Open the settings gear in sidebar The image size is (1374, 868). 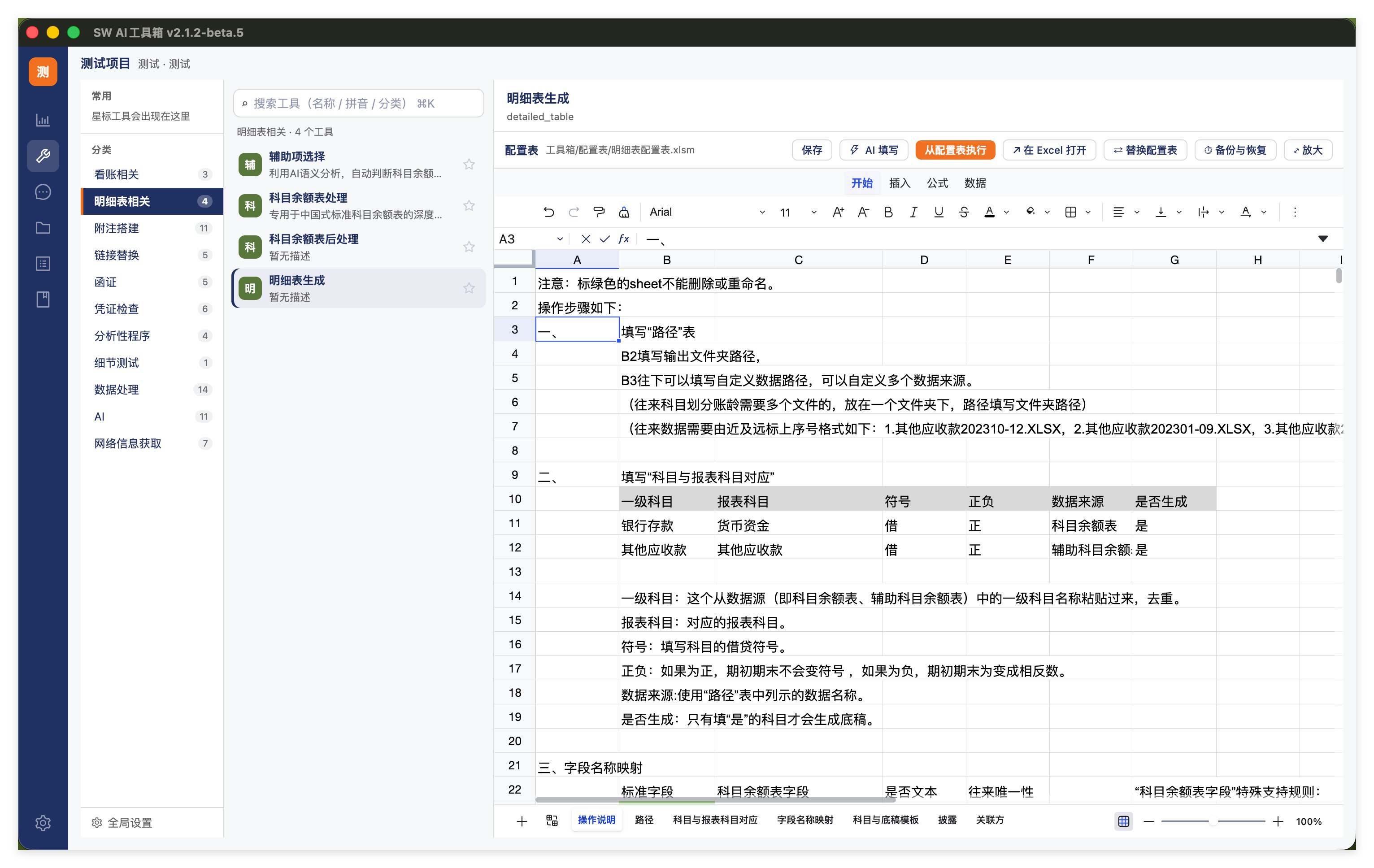43,822
